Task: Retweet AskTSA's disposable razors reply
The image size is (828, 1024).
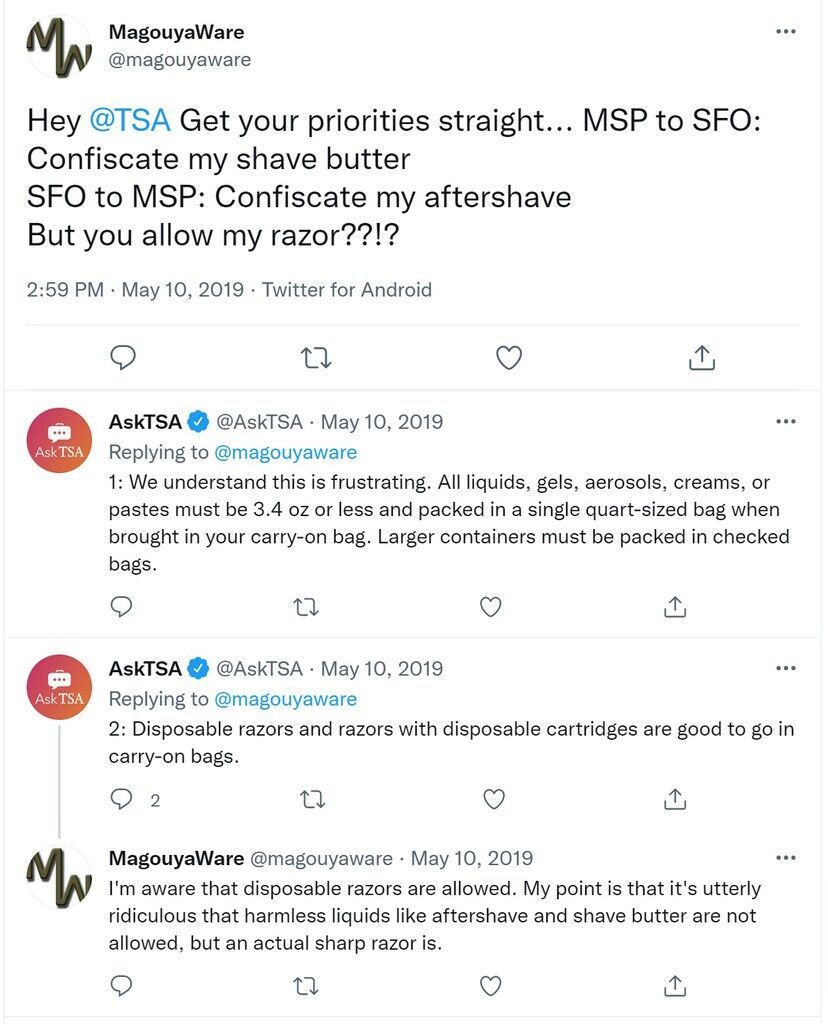Action: [x=311, y=799]
